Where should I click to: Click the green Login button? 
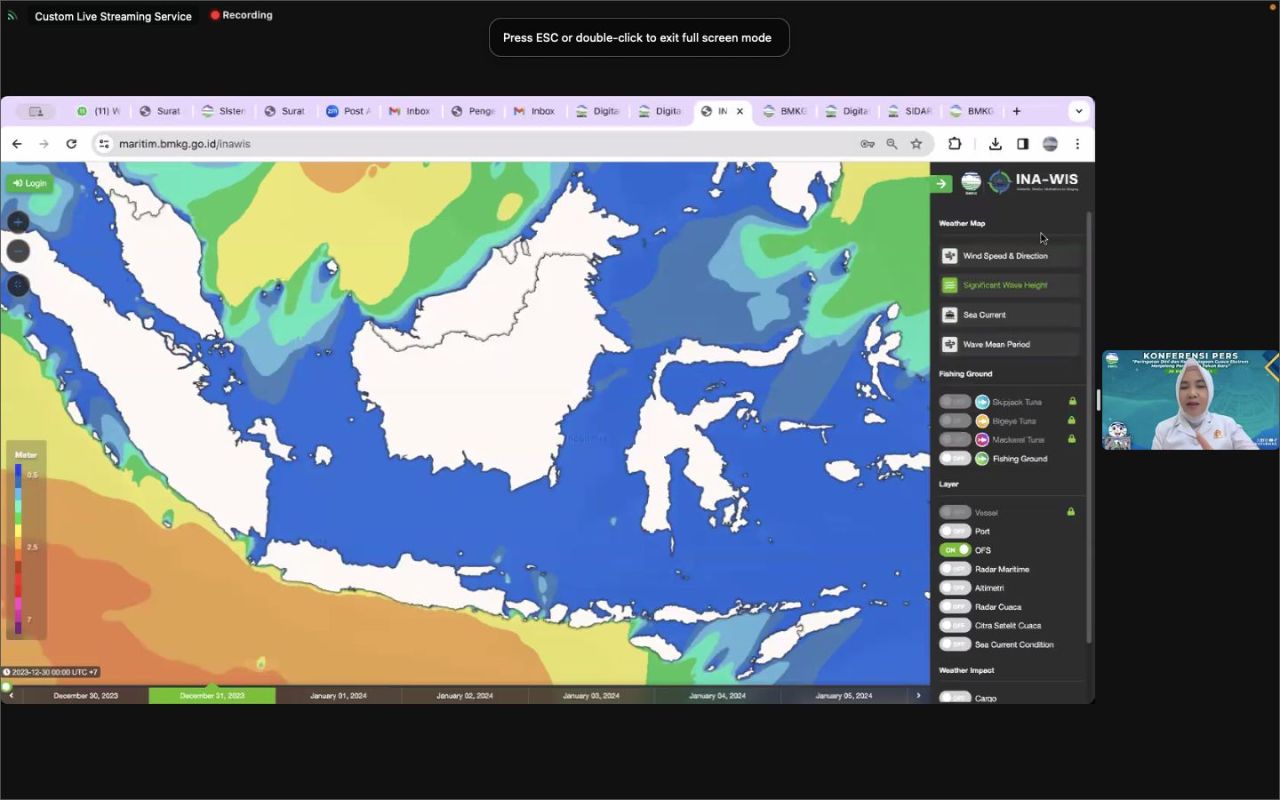tap(30, 183)
